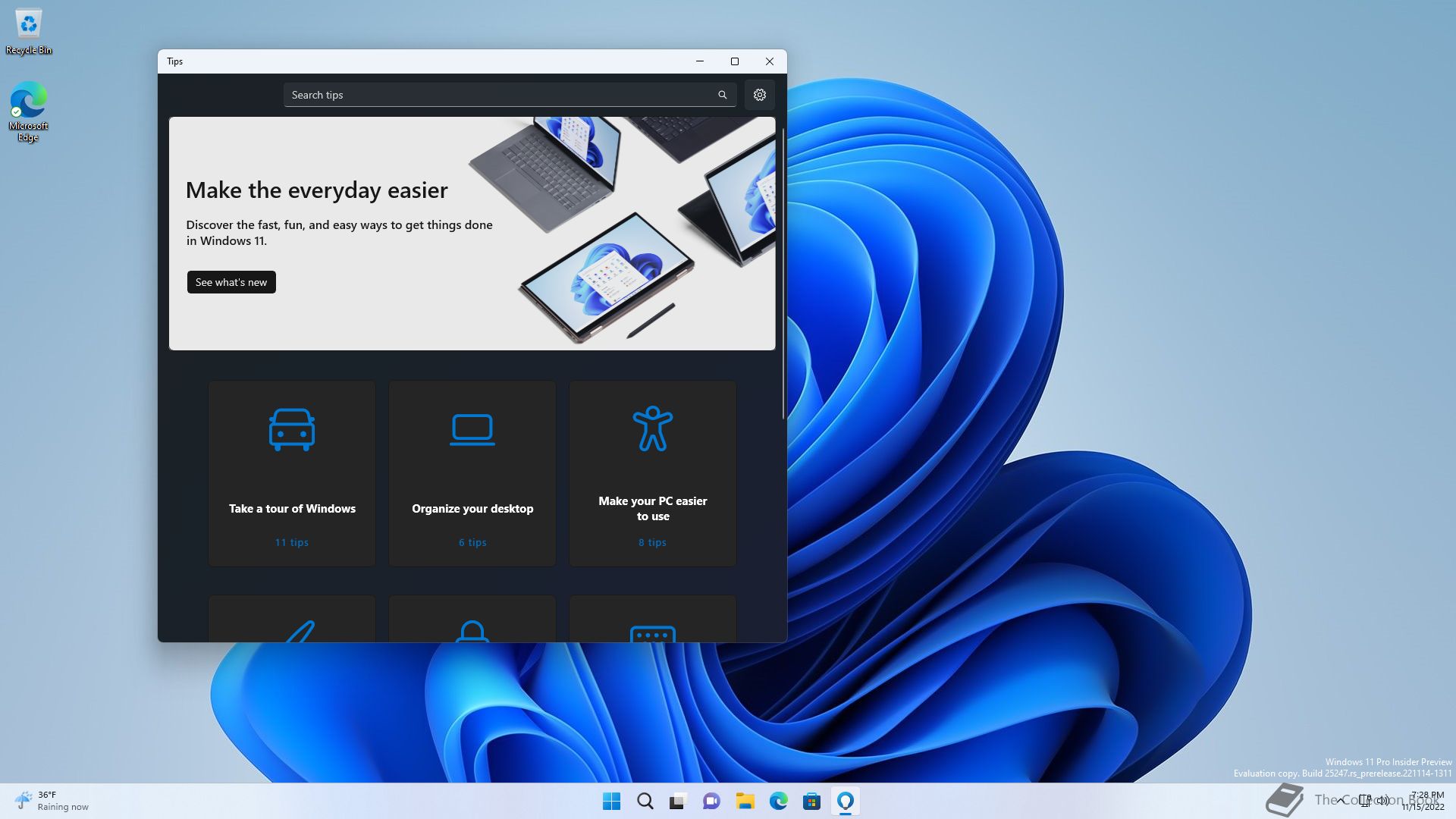Click the pen icon card
The width and height of the screenshot is (1456, 819).
[x=292, y=619]
